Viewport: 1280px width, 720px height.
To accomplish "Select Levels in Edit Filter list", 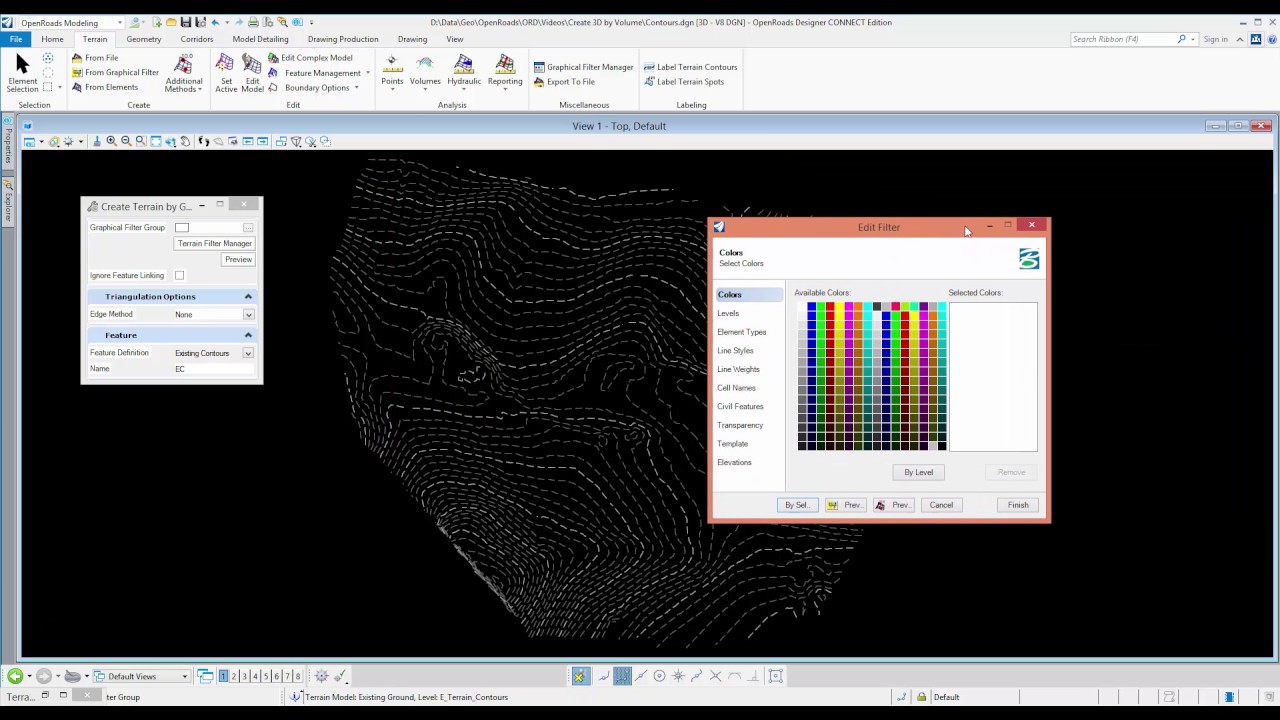I will (728, 313).
